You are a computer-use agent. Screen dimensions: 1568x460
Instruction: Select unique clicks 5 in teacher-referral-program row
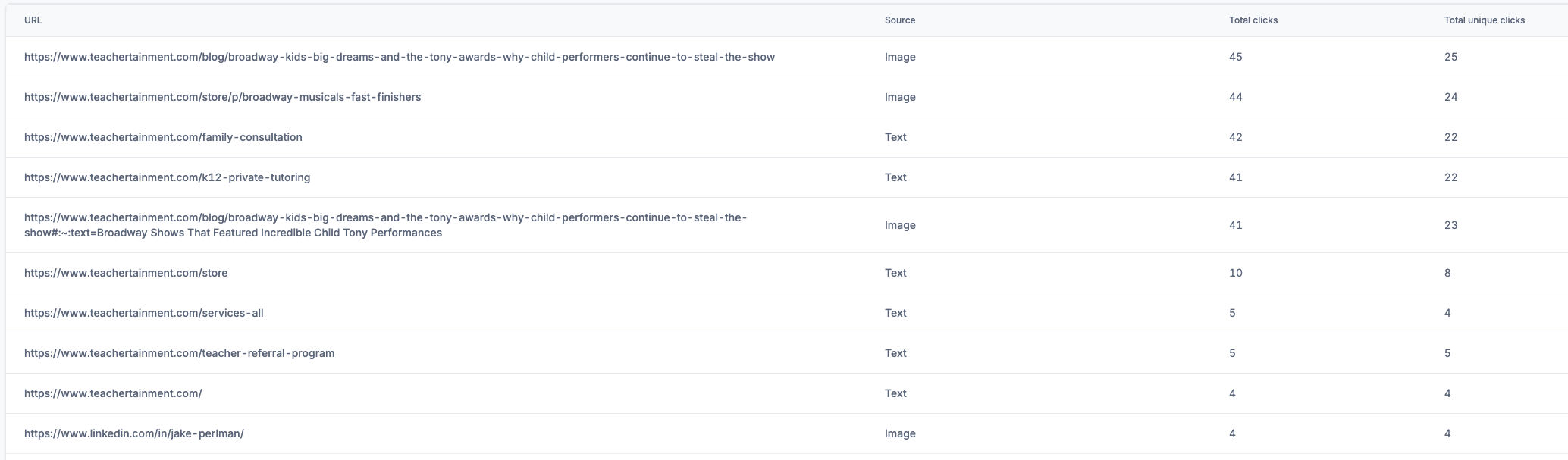(1447, 353)
